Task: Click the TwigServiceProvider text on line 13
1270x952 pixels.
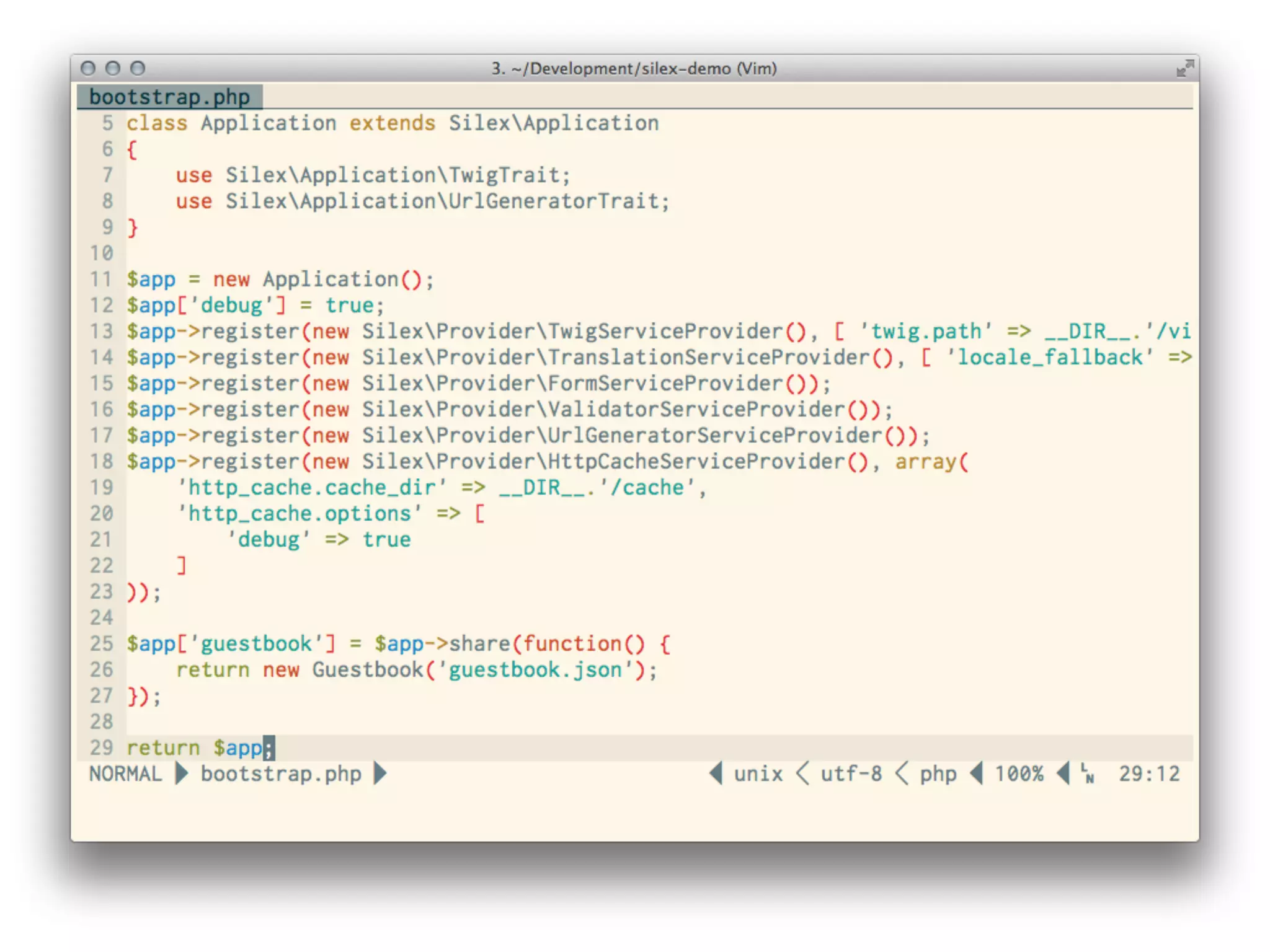Action: pyautogui.click(x=665, y=331)
